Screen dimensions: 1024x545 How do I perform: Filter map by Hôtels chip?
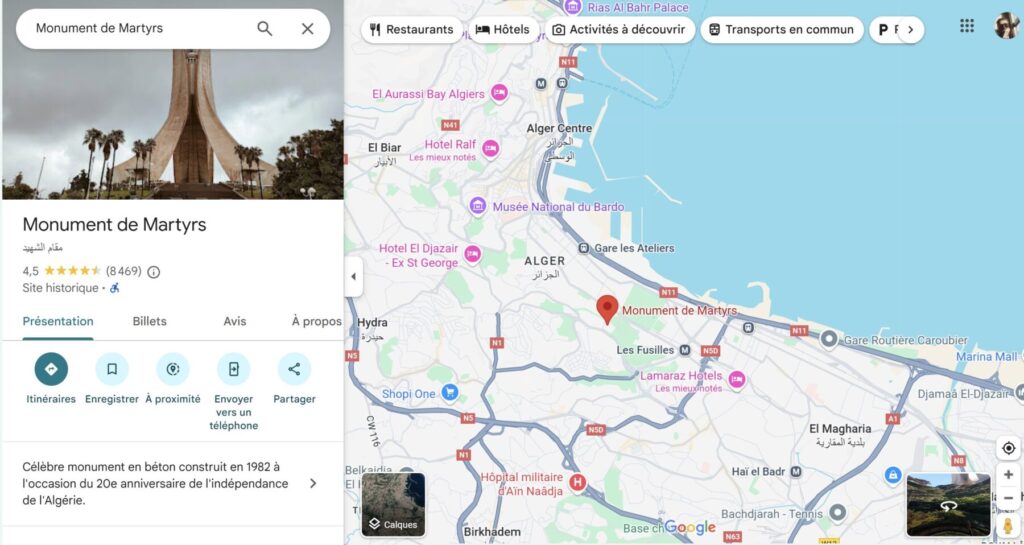pyautogui.click(x=503, y=29)
